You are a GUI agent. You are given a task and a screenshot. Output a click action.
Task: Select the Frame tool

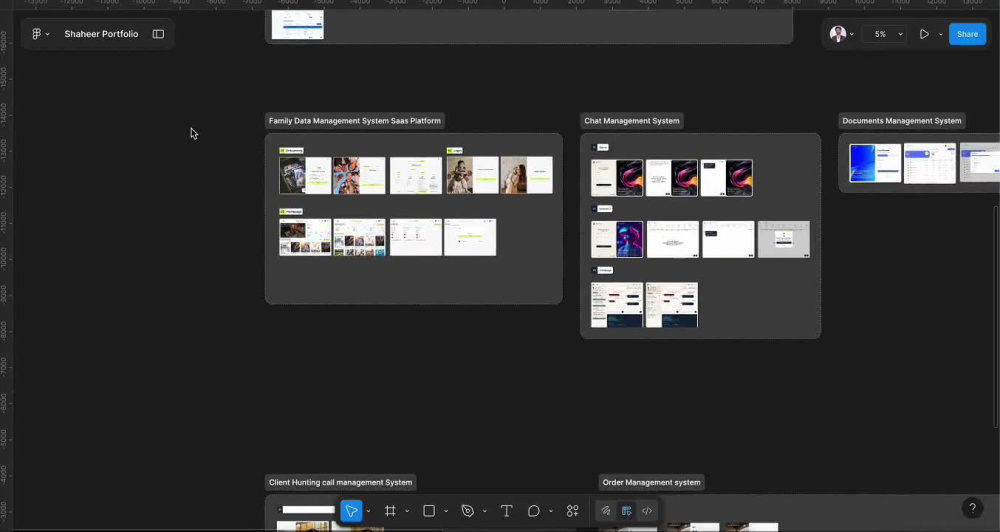pos(390,510)
